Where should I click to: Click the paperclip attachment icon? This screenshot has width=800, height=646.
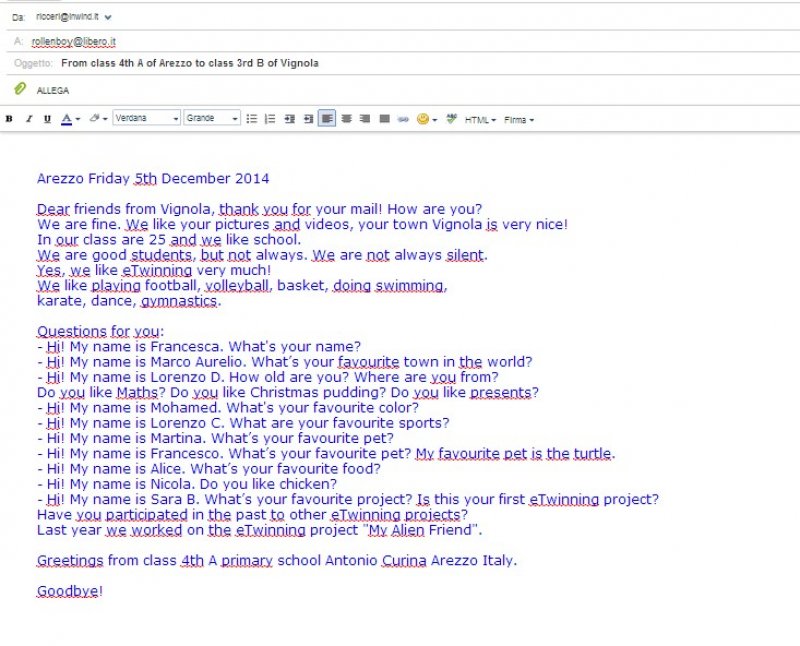coord(20,89)
